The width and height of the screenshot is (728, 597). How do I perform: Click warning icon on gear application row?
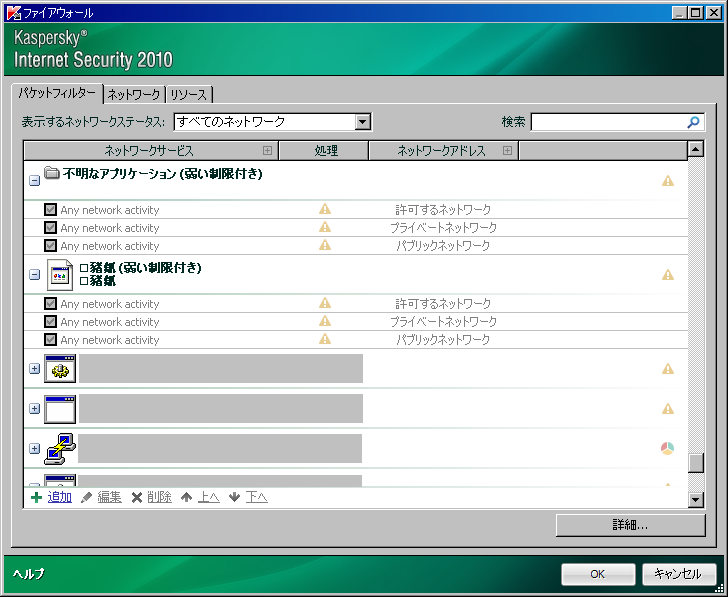(x=668, y=370)
